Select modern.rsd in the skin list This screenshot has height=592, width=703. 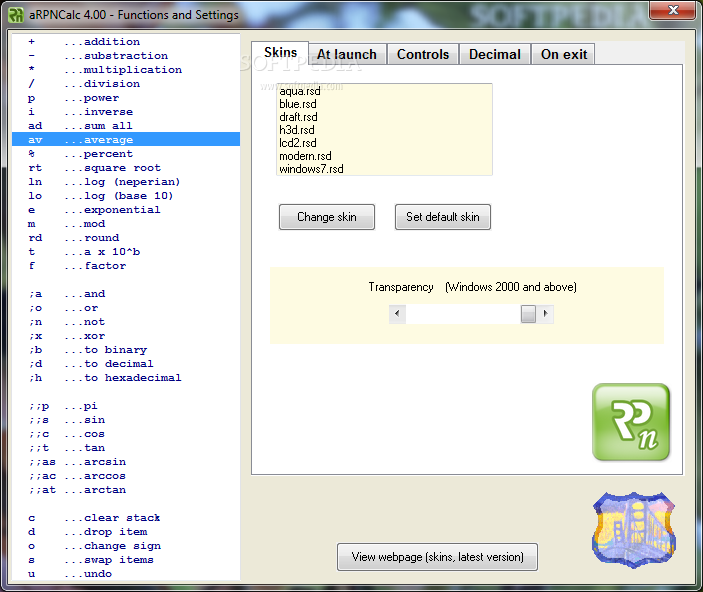coord(384,156)
